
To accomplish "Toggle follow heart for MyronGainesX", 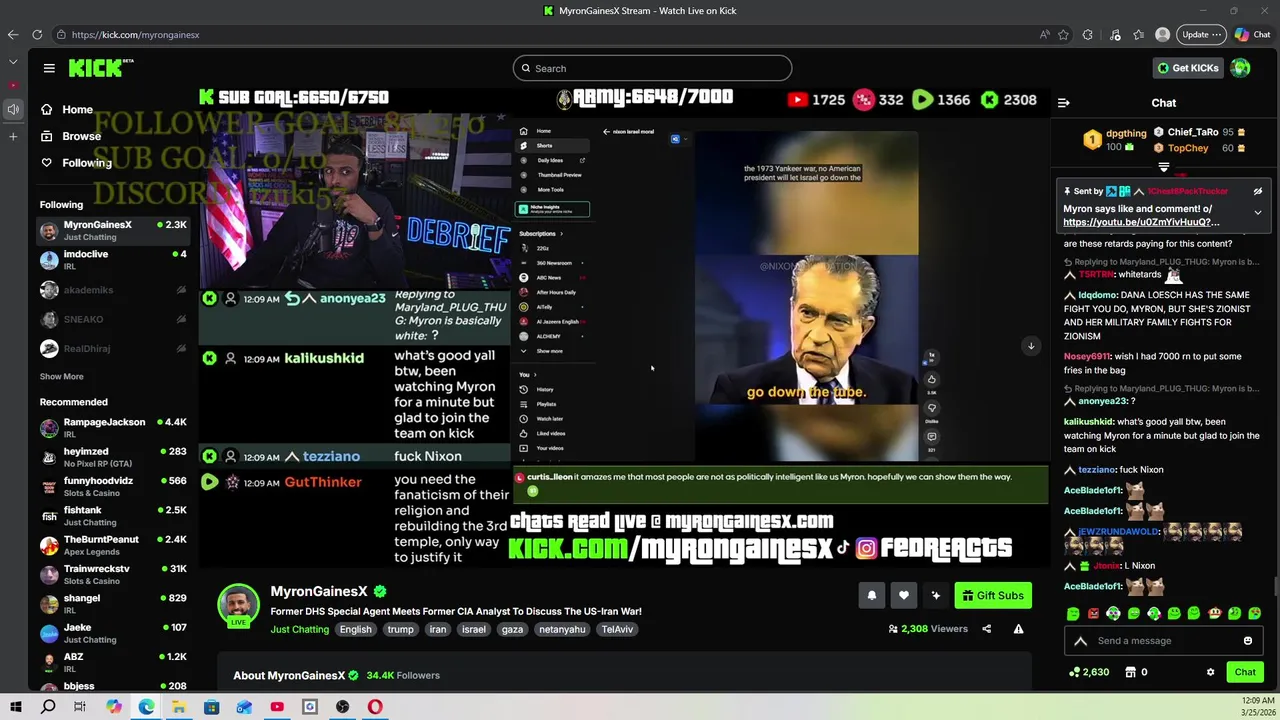I will (x=904, y=595).
